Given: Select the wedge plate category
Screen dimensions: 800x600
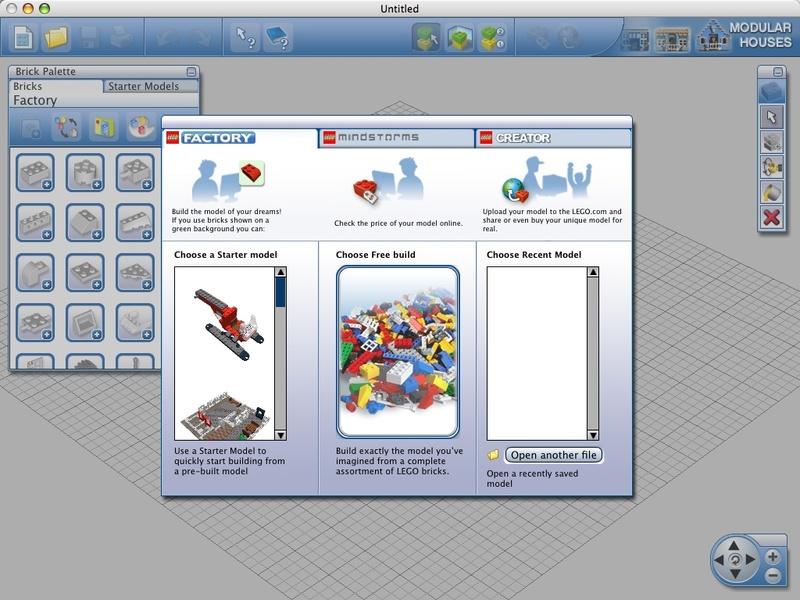Looking at the screenshot, I should 135,273.
